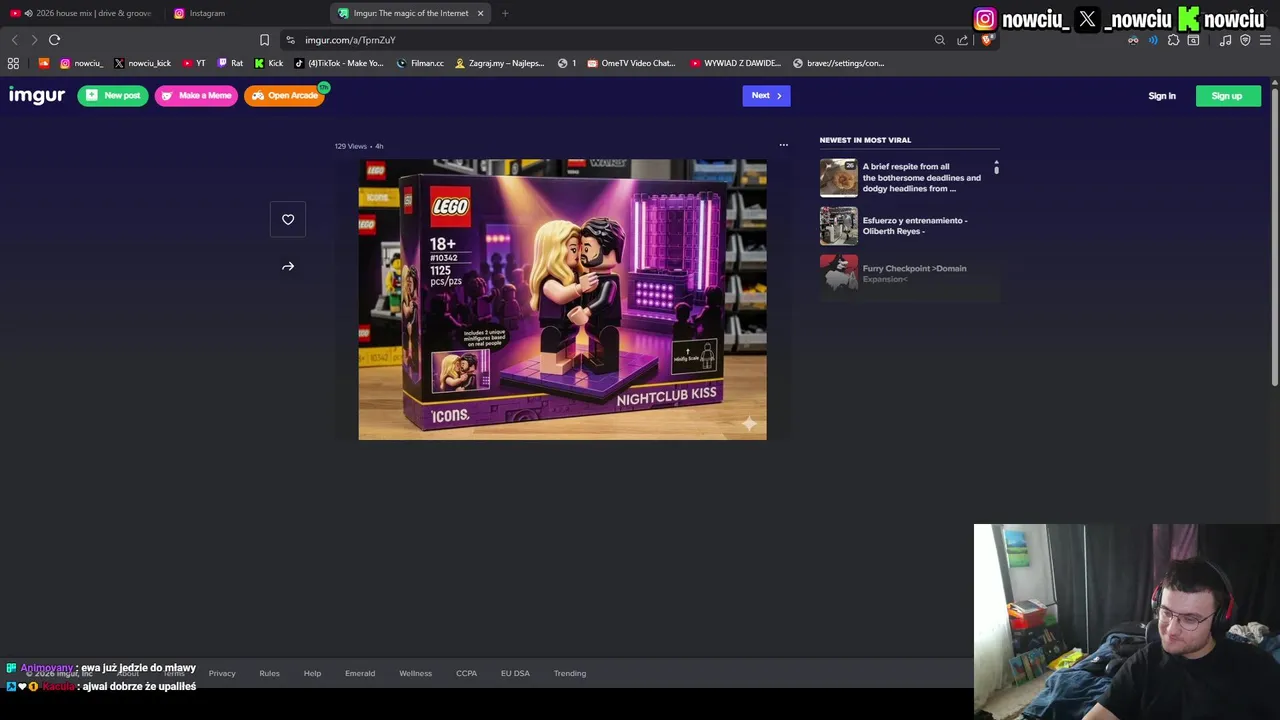
Task: Click the imgur logo
Action: click(37, 95)
